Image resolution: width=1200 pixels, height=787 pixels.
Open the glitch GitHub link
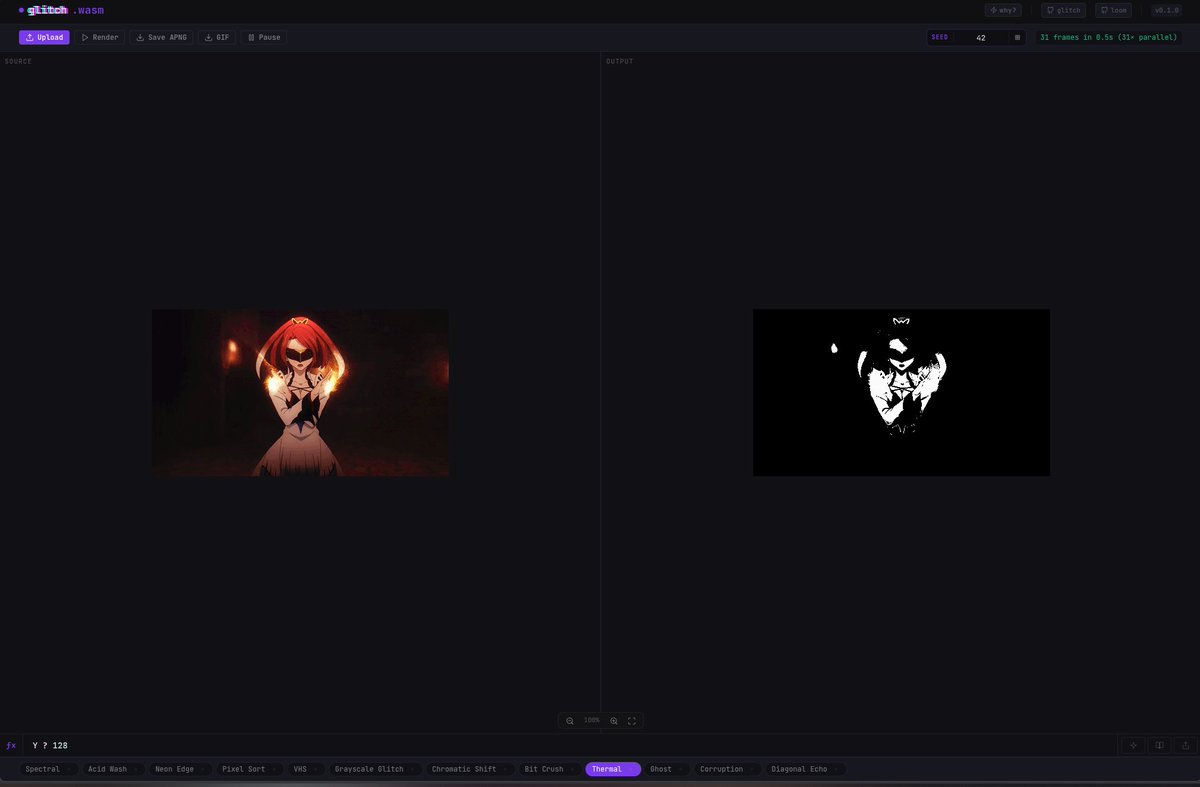click(x=1063, y=10)
